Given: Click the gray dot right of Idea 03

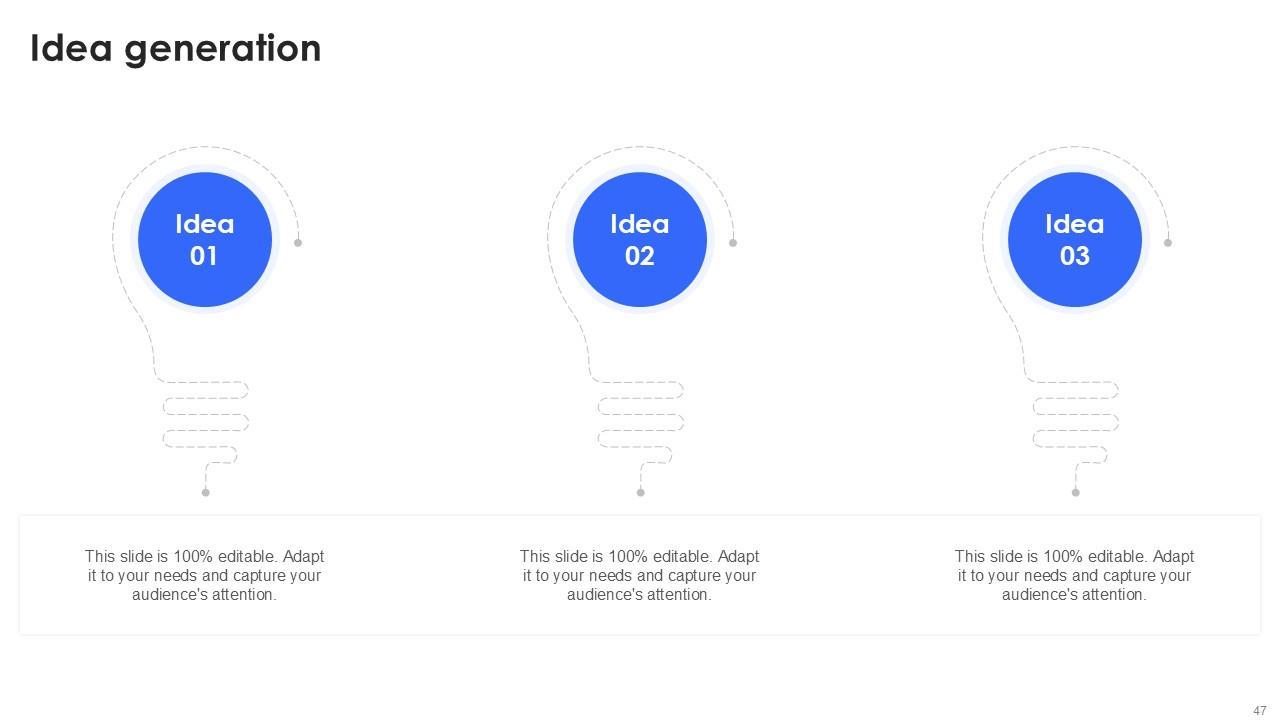Looking at the screenshot, I should [1168, 242].
